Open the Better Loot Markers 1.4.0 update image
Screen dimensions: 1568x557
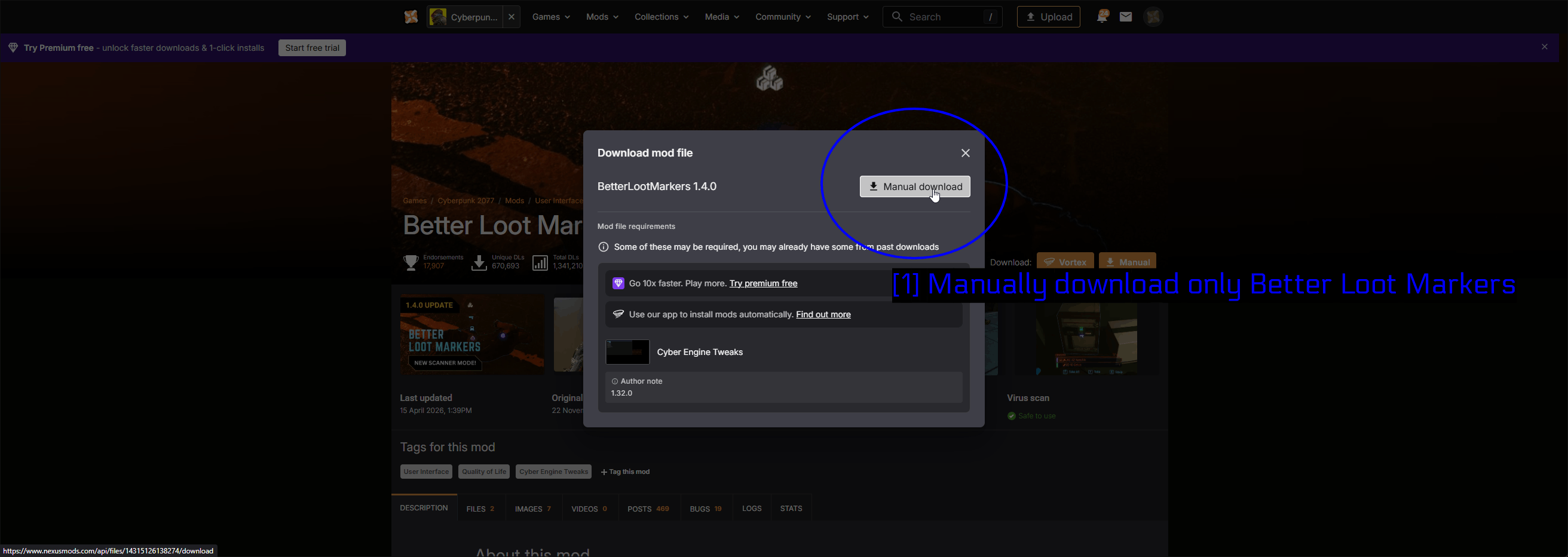tap(471, 335)
